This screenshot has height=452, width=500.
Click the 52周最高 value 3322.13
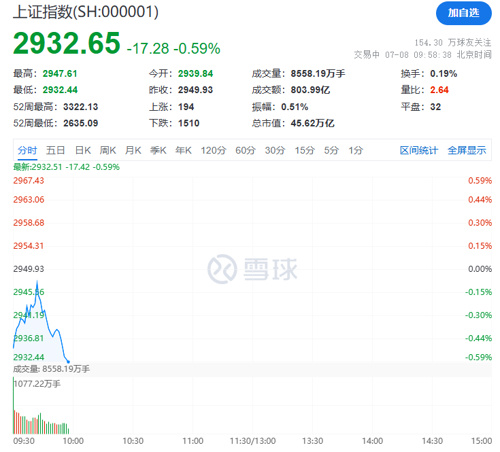click(x=81, y=107)
